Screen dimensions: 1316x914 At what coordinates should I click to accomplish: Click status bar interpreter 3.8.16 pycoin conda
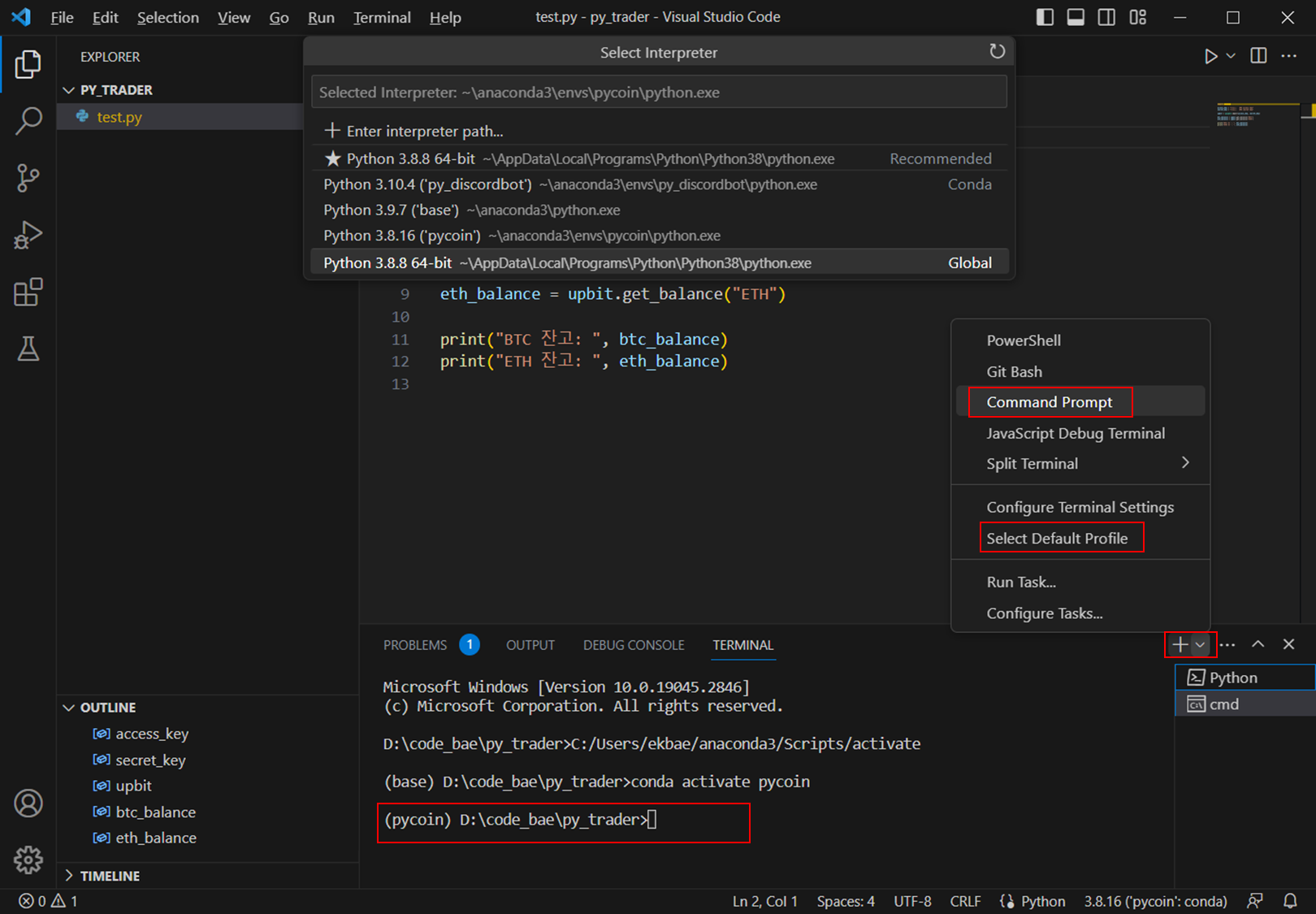point(1155,901)
